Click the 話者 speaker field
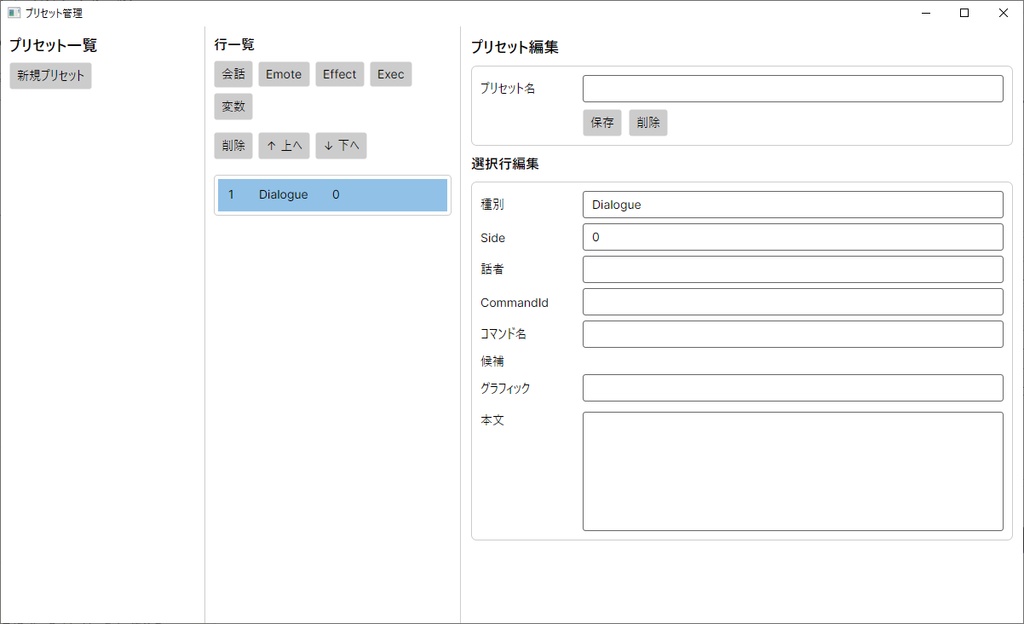1024x624 pixels. 792,269
